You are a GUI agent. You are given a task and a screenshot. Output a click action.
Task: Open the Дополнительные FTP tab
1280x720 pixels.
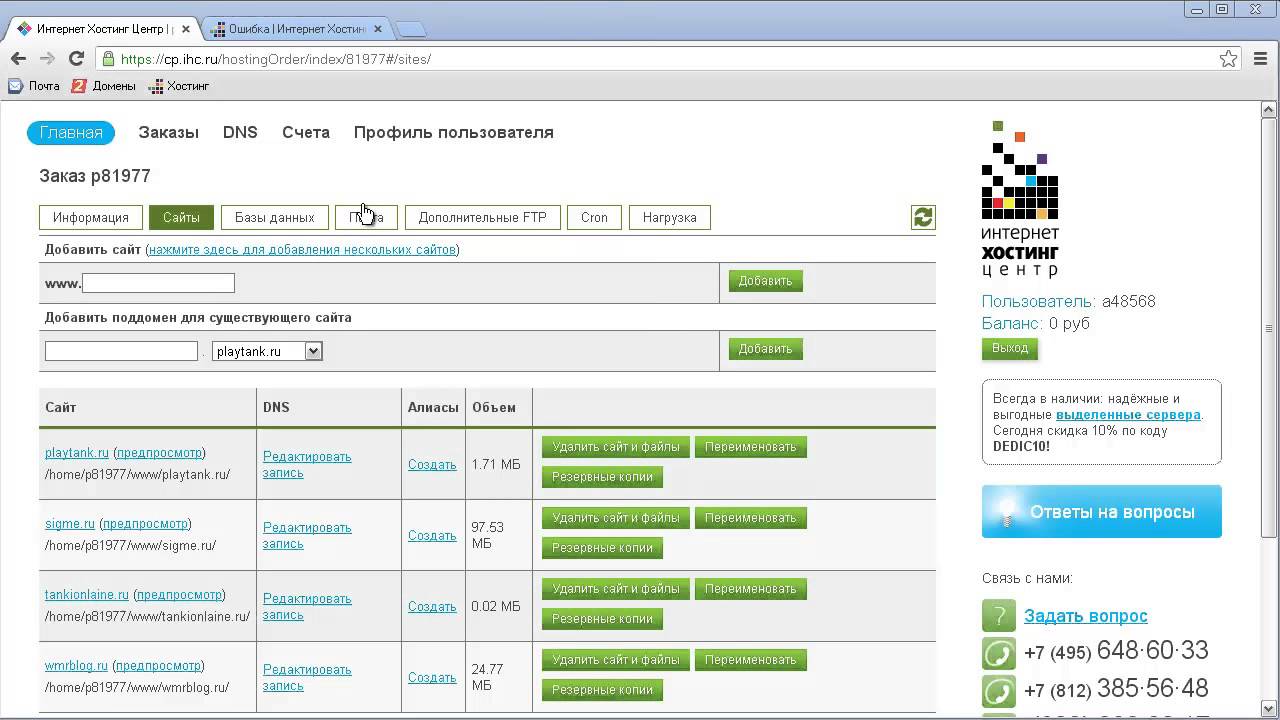482,217
